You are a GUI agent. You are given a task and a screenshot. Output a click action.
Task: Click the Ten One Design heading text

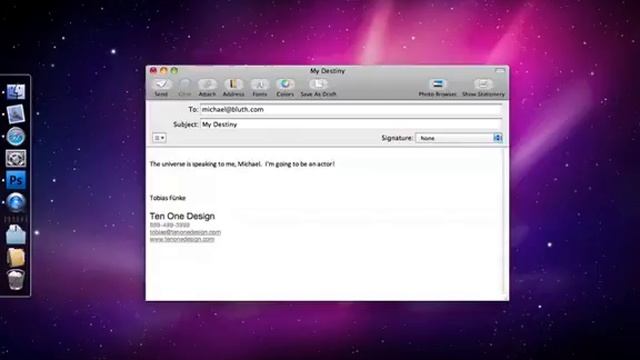(x=182, y=216)
